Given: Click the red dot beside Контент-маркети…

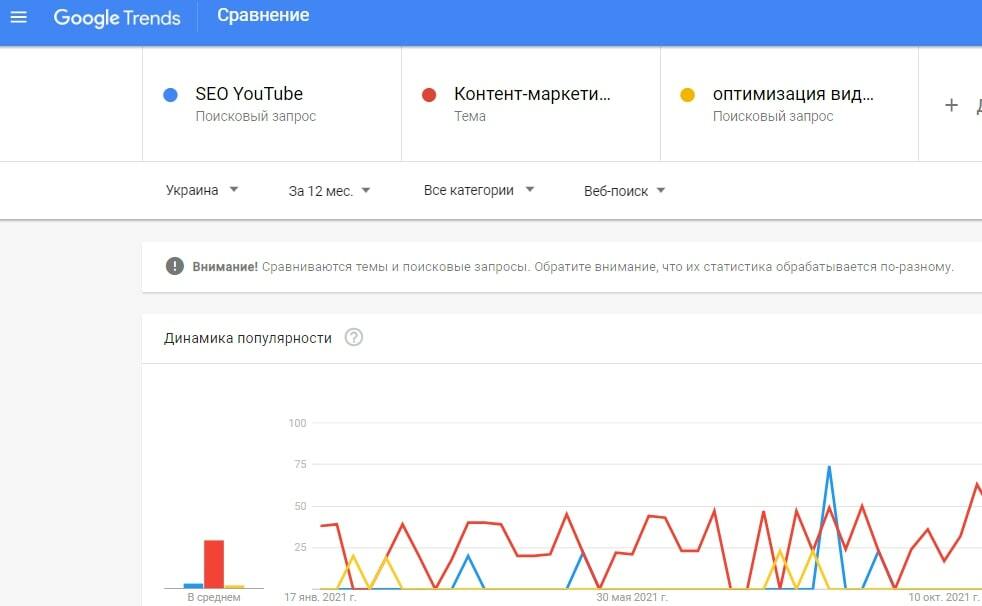Looking at the screenshot, I should (429, 95).
